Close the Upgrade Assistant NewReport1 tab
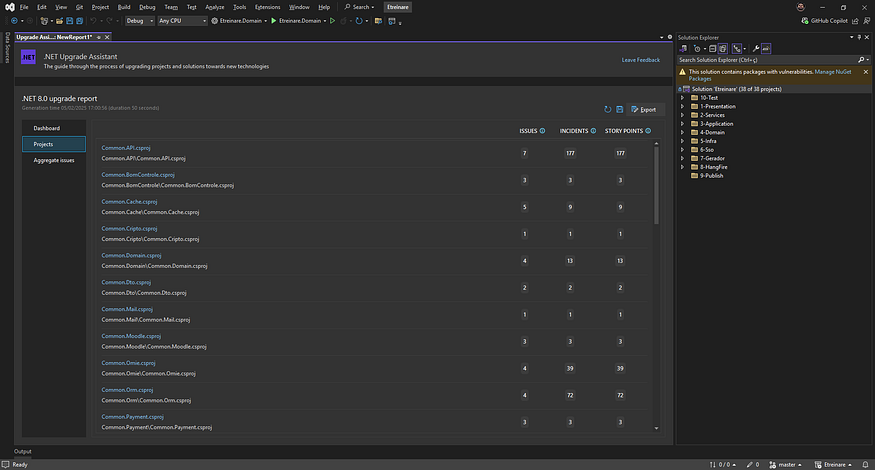Viewport: 875px width, 470px height. click(x=107, y=37)
